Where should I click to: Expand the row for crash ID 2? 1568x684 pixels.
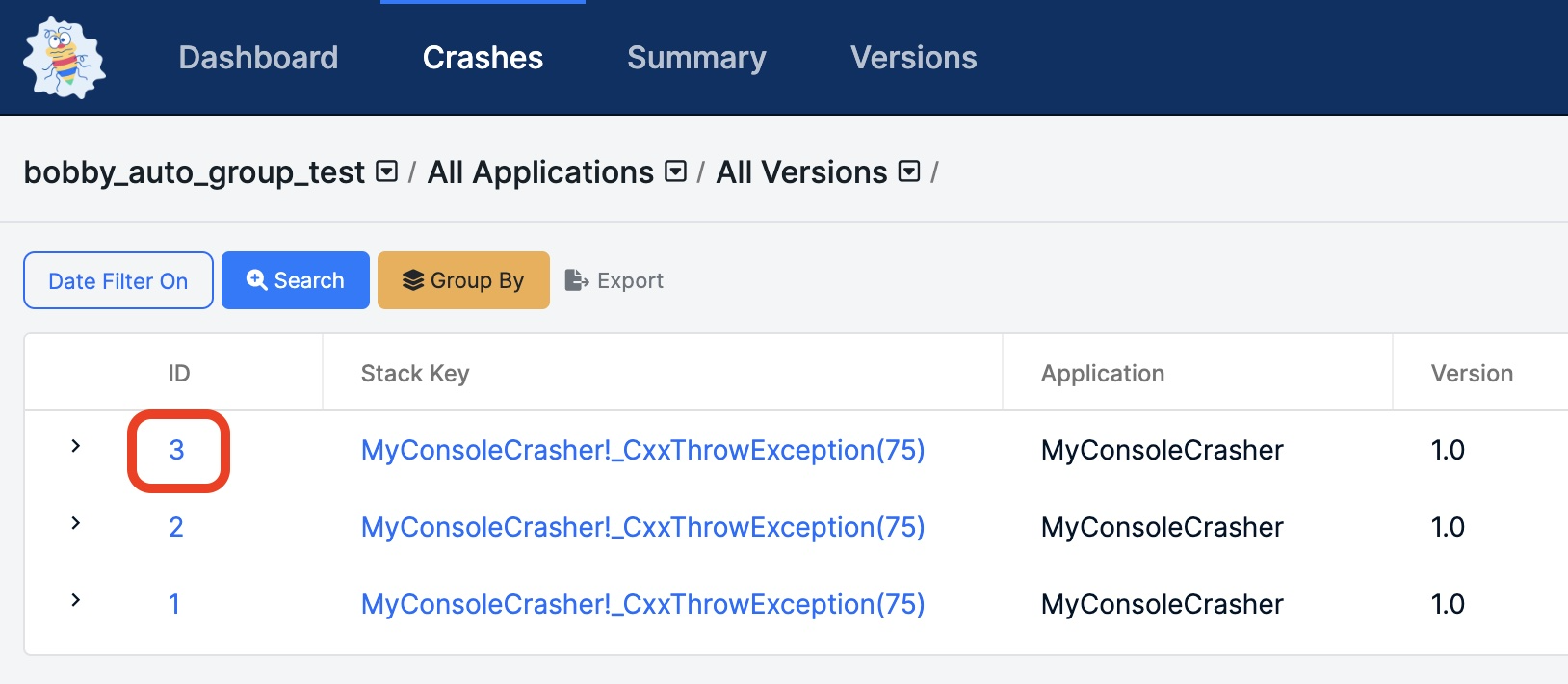pyautogui.click(x=75, y=523)
